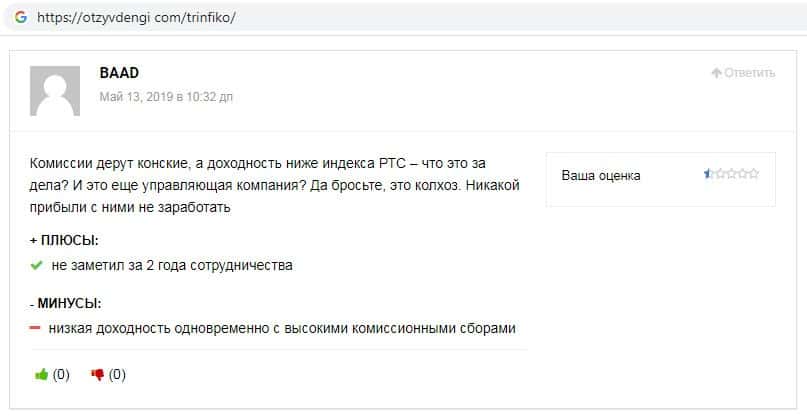Click the Google icon in the address bar
This screenshot has height=420, width=807.
pos(20,18)
